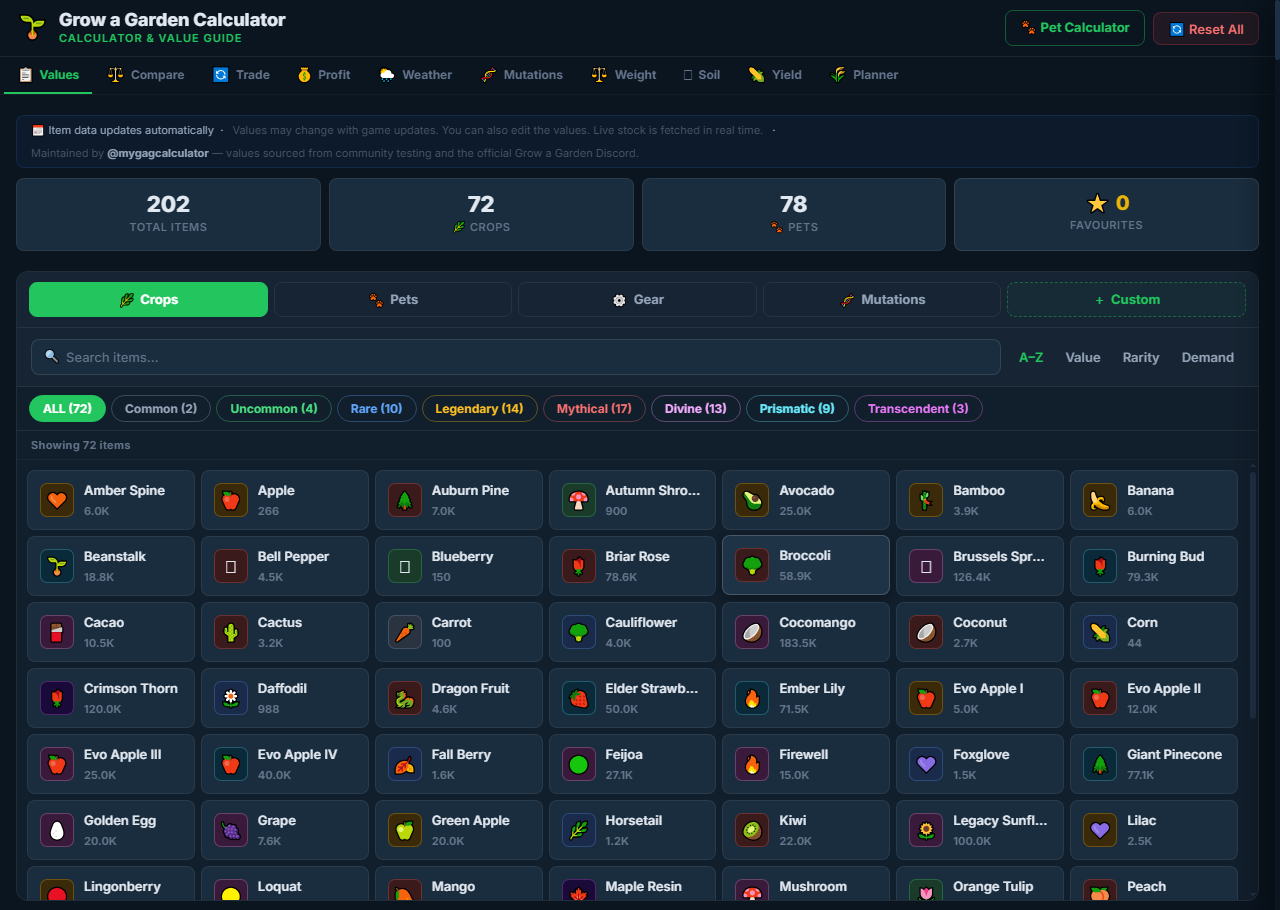Click the Auburn Pine tree icon
Viewport: 1280px width, 910px height.
tap(405, 500)
